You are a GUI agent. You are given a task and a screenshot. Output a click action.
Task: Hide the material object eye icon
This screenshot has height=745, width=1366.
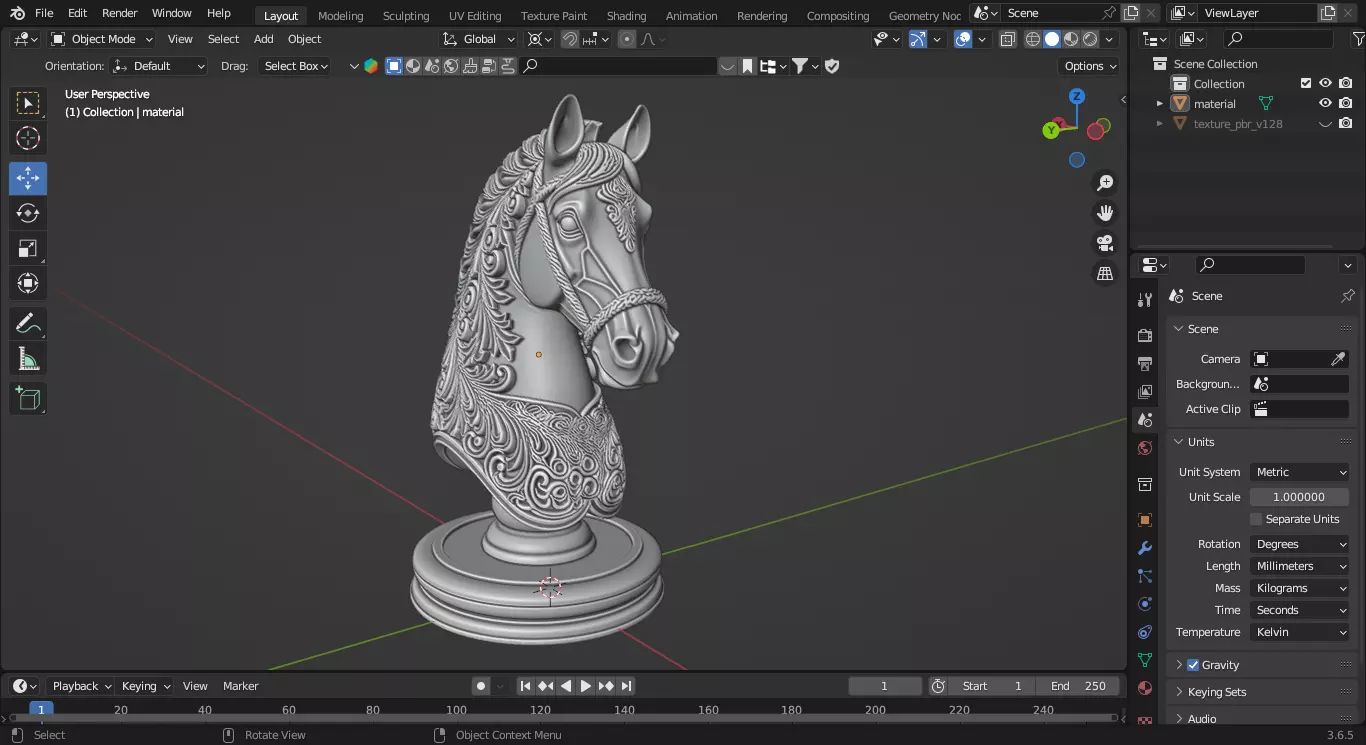[x=1325, y=104]
